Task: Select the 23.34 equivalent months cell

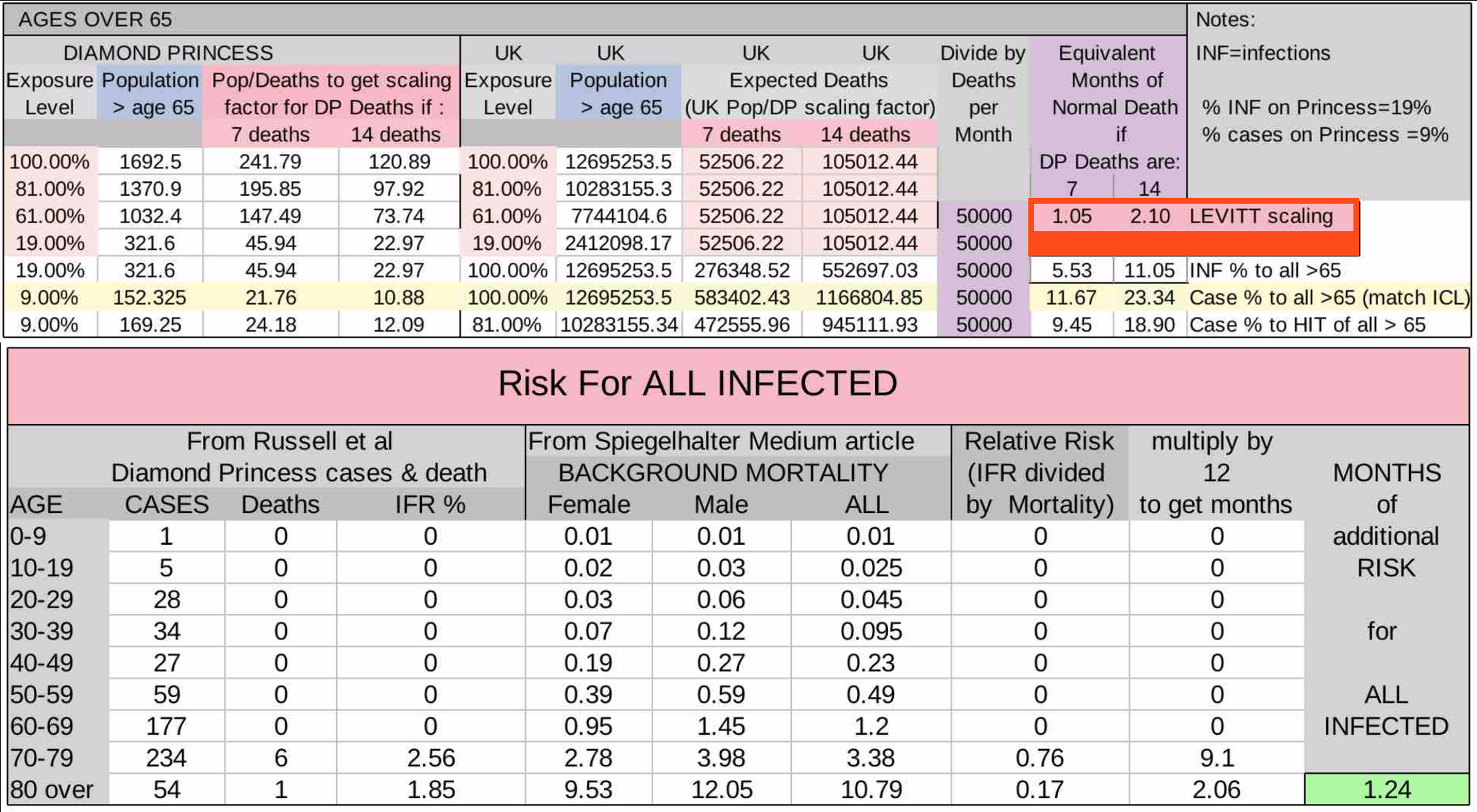Action: tap(1150, 298)
